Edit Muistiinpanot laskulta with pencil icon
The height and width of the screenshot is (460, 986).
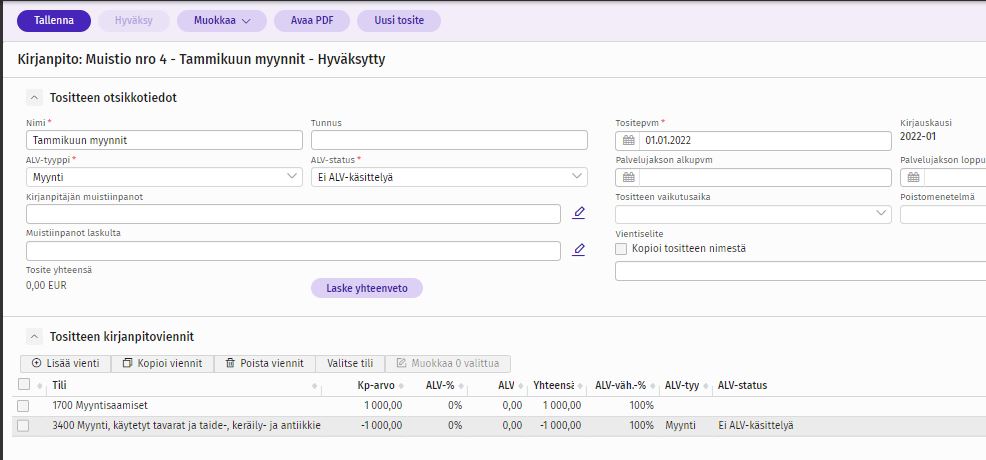(579, 250)
